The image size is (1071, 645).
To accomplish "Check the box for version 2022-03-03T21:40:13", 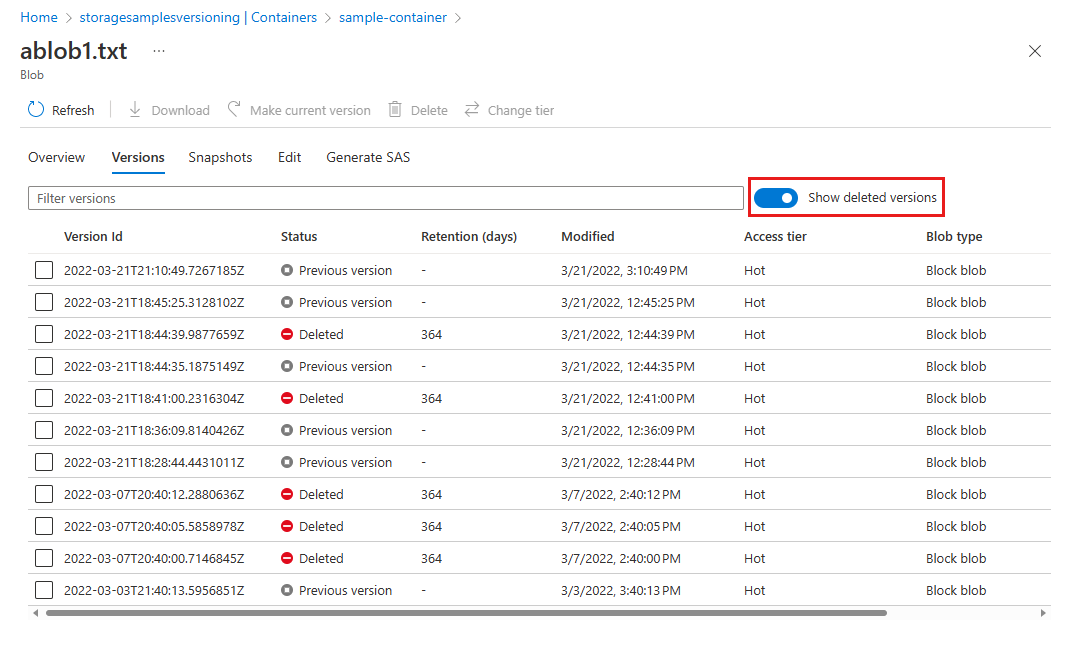I will (x=43, y=590).
